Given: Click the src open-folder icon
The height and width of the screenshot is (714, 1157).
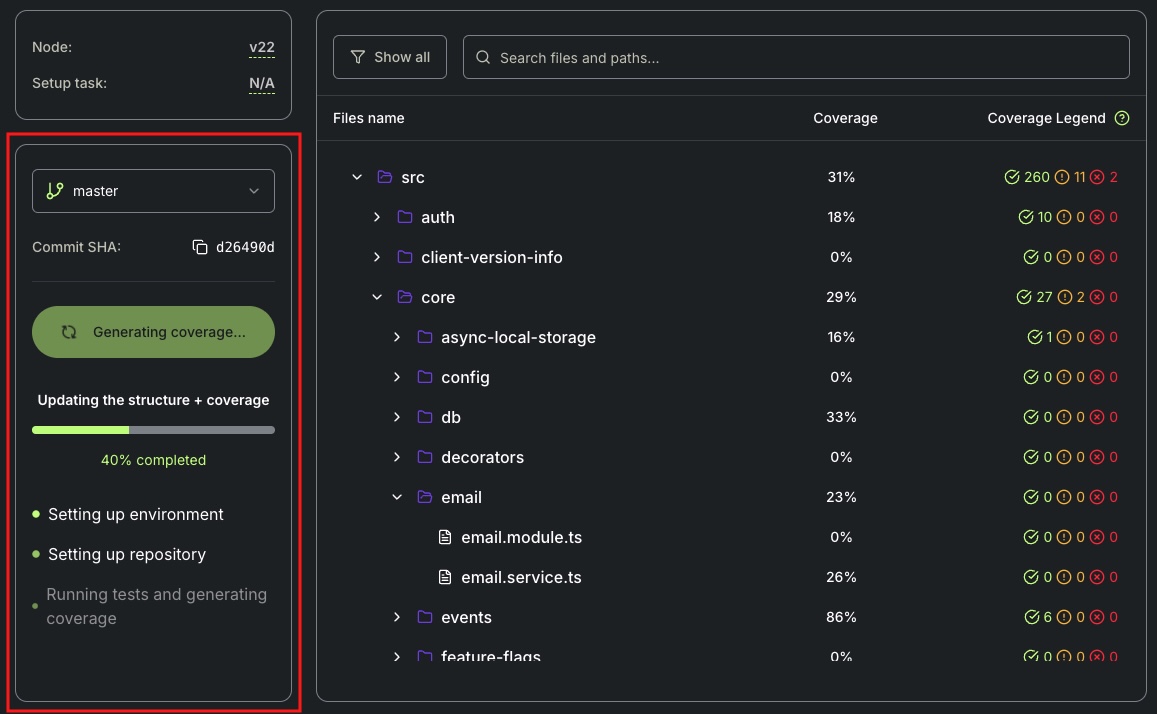Looking at the screenshot, I should pyautogui.click(x=384, y=177).
